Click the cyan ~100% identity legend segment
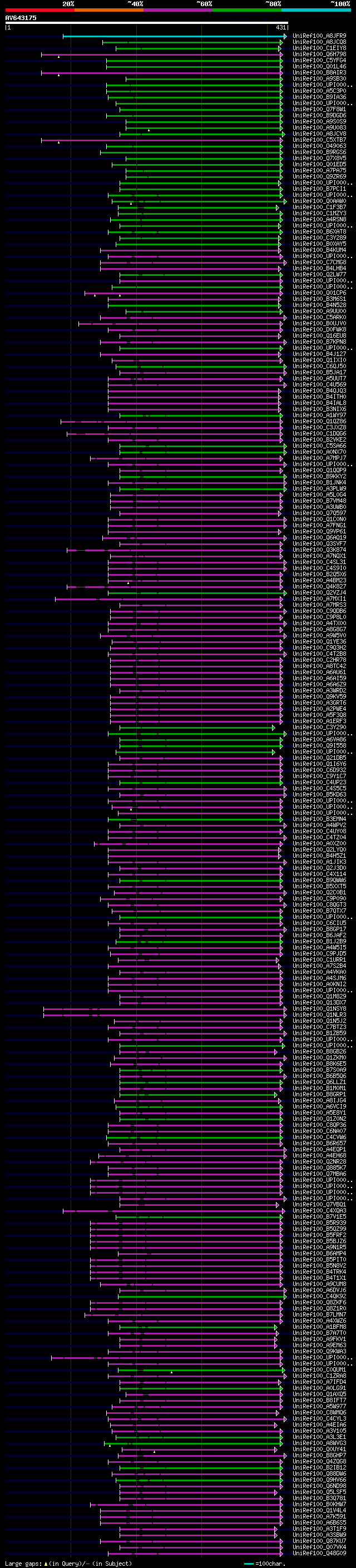This screenshot has height=1568, width=356. pyautogui.click(x=317, y=10)
